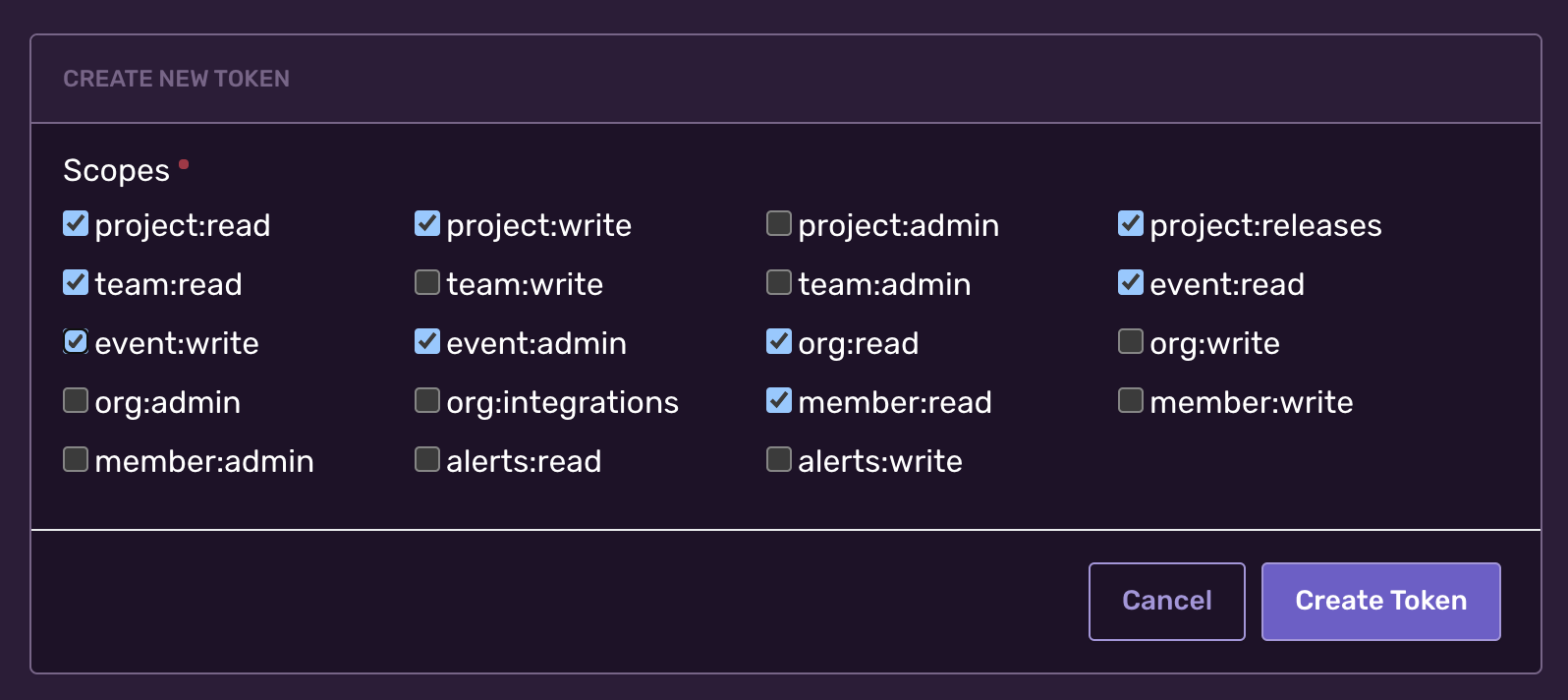Image resolution: width=1568 pixels, height=700 pixels.
Task: Enable the member:admin scope
Action: pyautogui.click(x=76, y=459)
